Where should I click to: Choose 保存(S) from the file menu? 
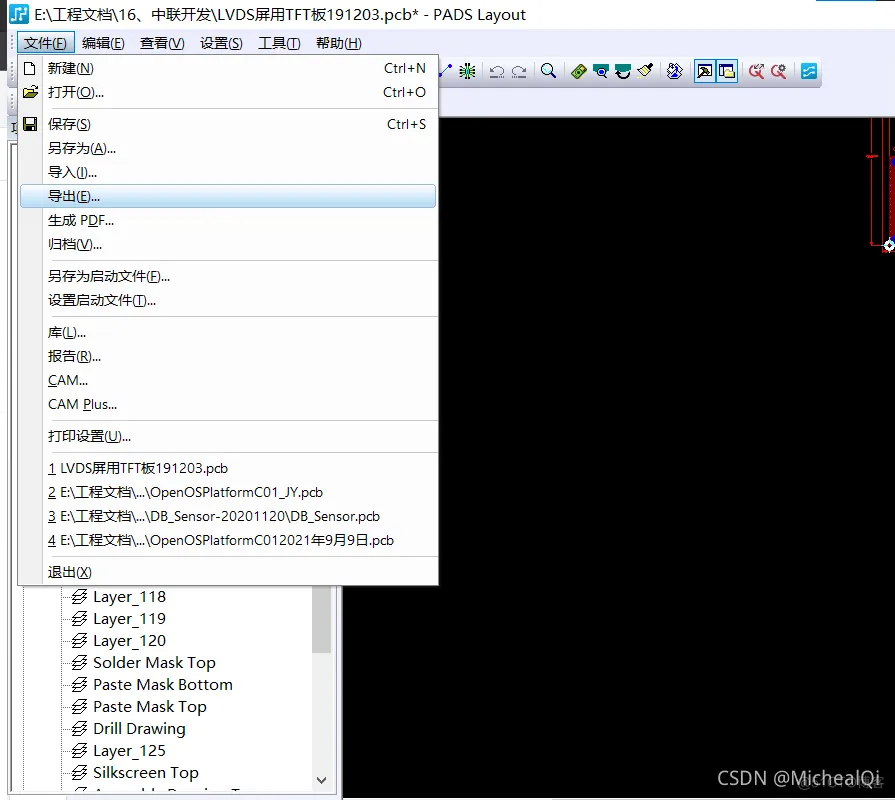tap(228, 124)
